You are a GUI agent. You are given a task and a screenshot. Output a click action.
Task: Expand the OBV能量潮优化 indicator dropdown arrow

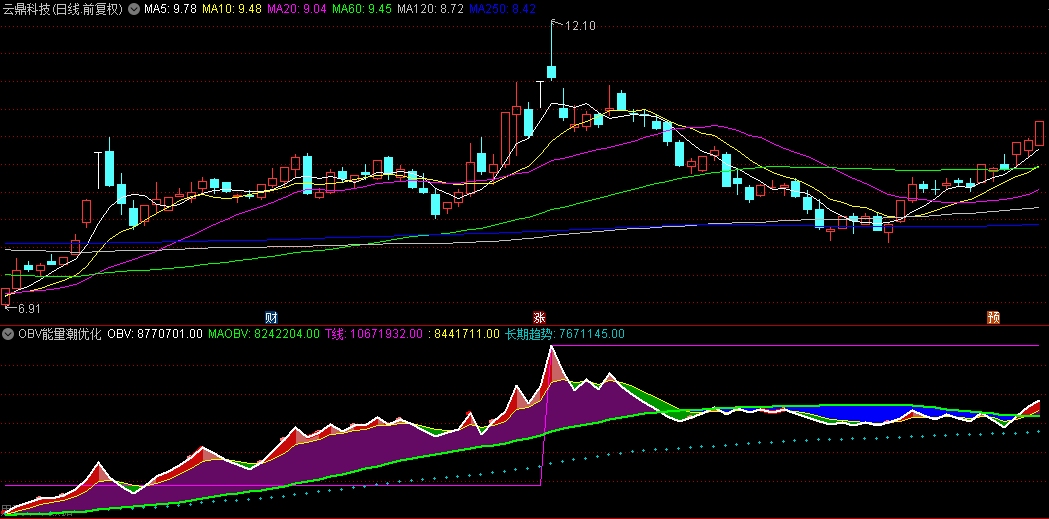(8, 334)
